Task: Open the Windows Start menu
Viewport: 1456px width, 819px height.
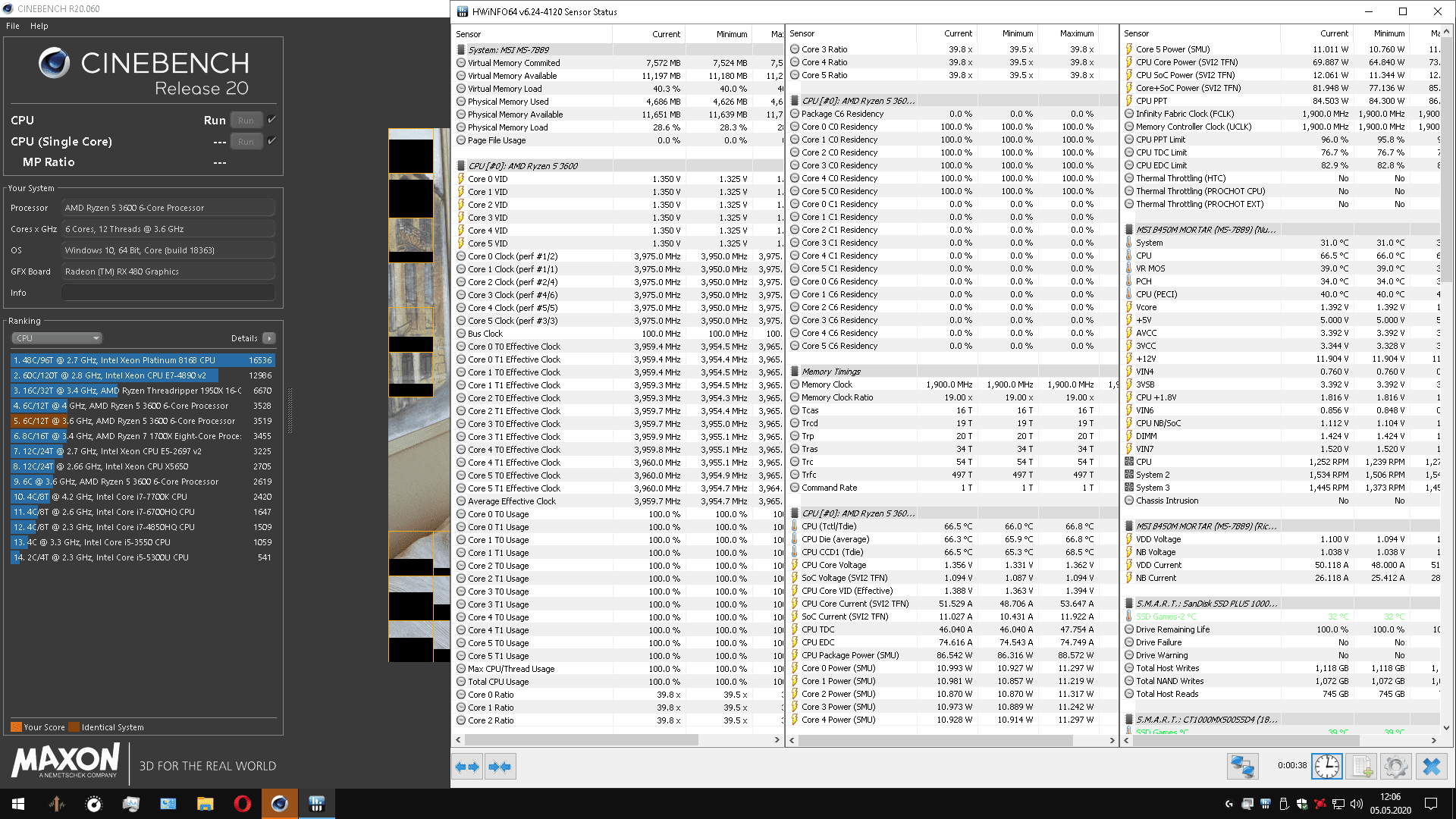Action: click(18, 804)
